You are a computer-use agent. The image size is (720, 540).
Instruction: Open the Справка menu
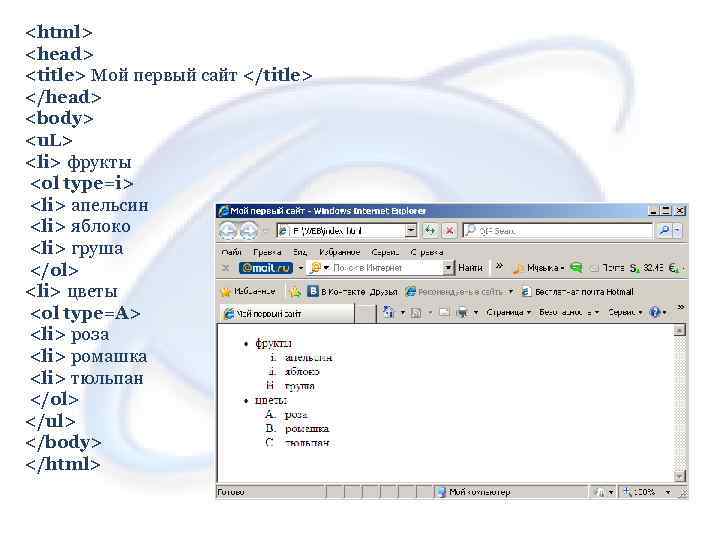tap(427, 252)
